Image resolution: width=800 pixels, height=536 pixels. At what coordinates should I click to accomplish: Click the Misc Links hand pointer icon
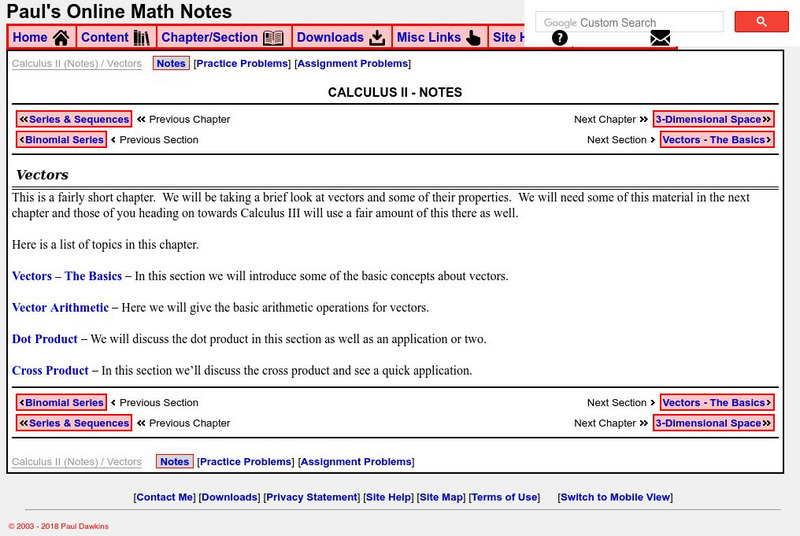(473, 37)
